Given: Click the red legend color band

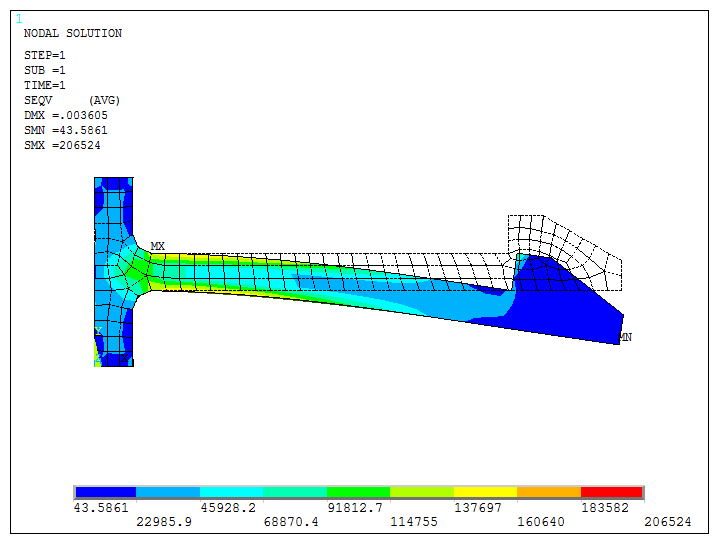Looking at the screenshot, I should pyautogui.click(x=612, y=492).
